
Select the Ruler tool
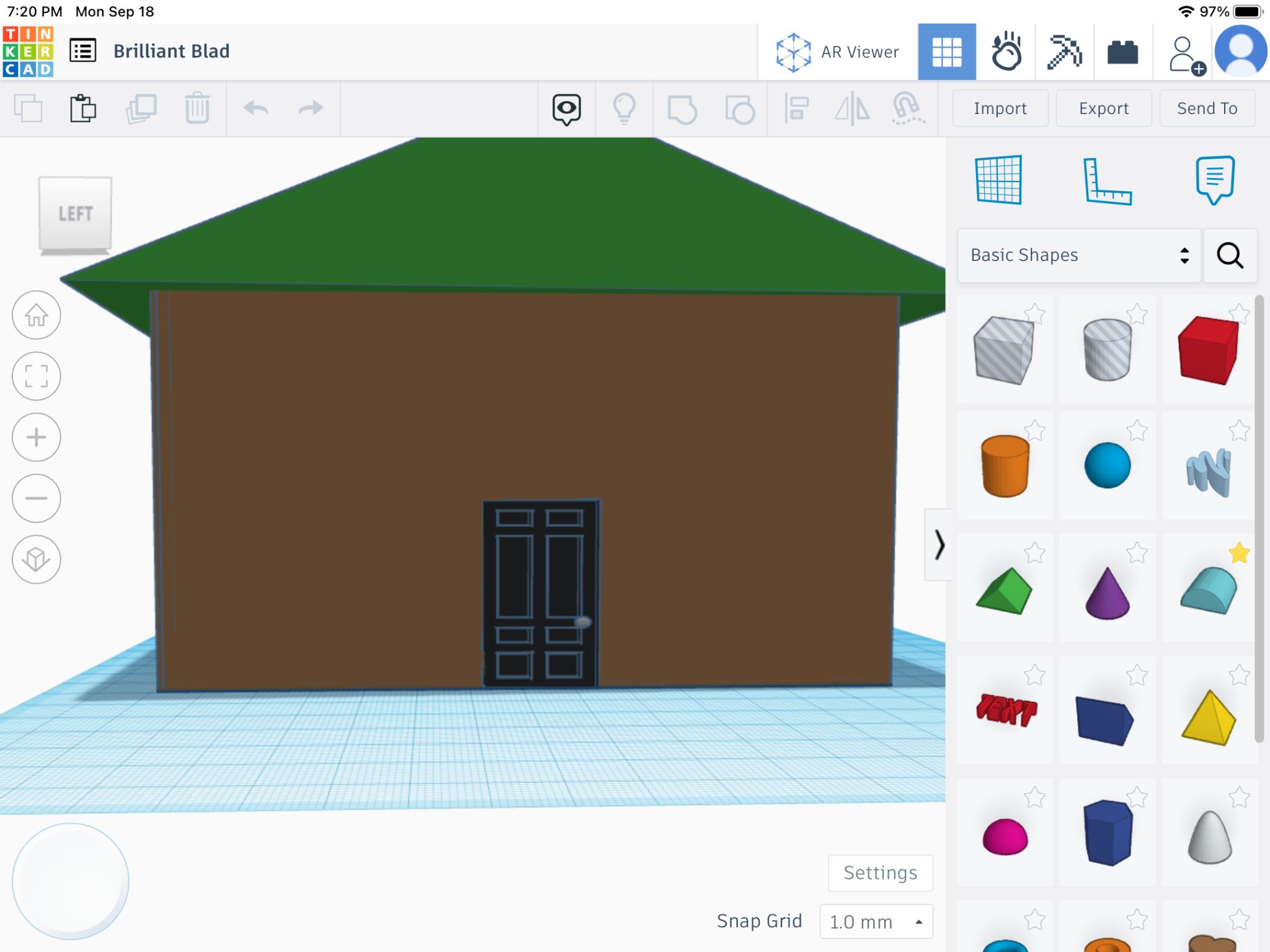point(1107,181)
